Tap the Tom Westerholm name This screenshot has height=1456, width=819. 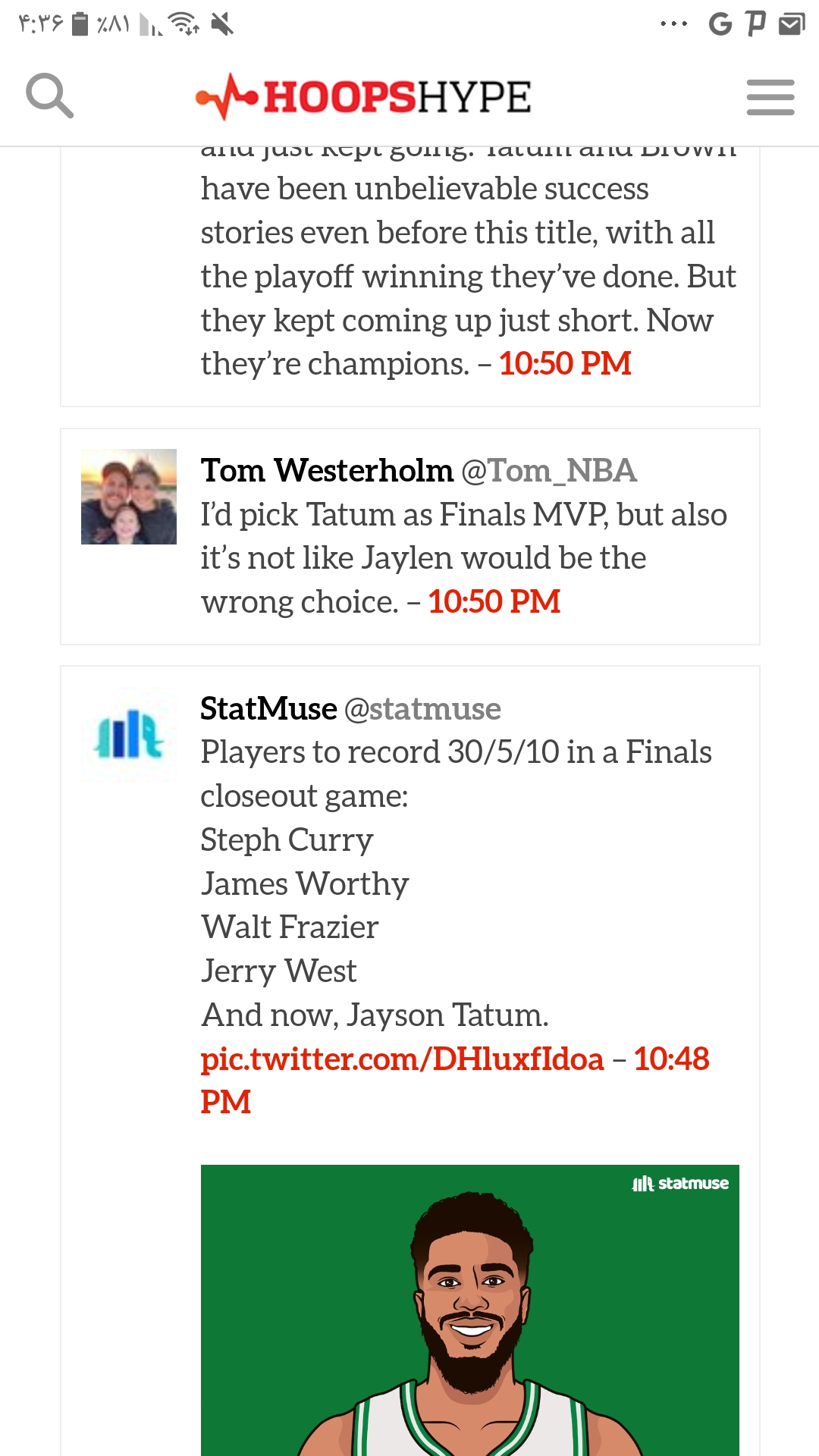[327, 471]
